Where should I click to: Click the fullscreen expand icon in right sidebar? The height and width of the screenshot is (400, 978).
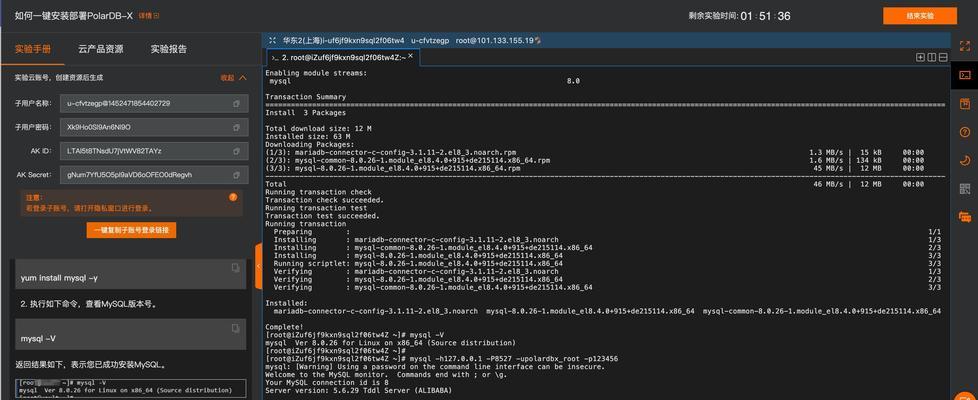point(965,46)
